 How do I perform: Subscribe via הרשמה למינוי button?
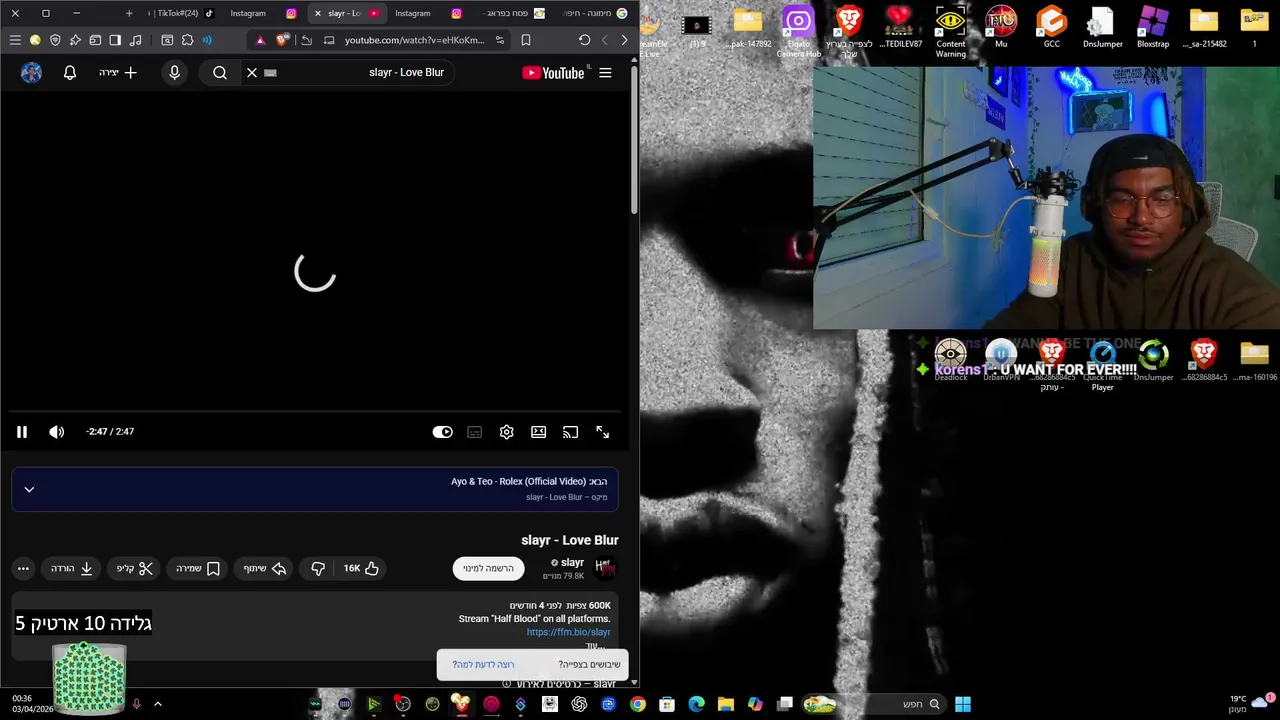[x=488, y=568]
